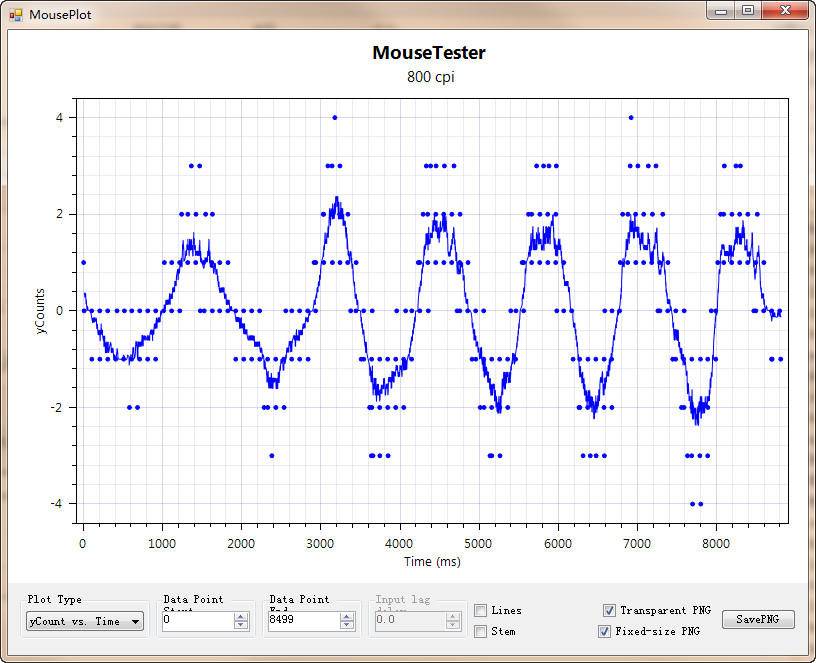816x663 pixels.
Task: Click the -4 tick label on y axis
Action: click(x=56, y=504)
